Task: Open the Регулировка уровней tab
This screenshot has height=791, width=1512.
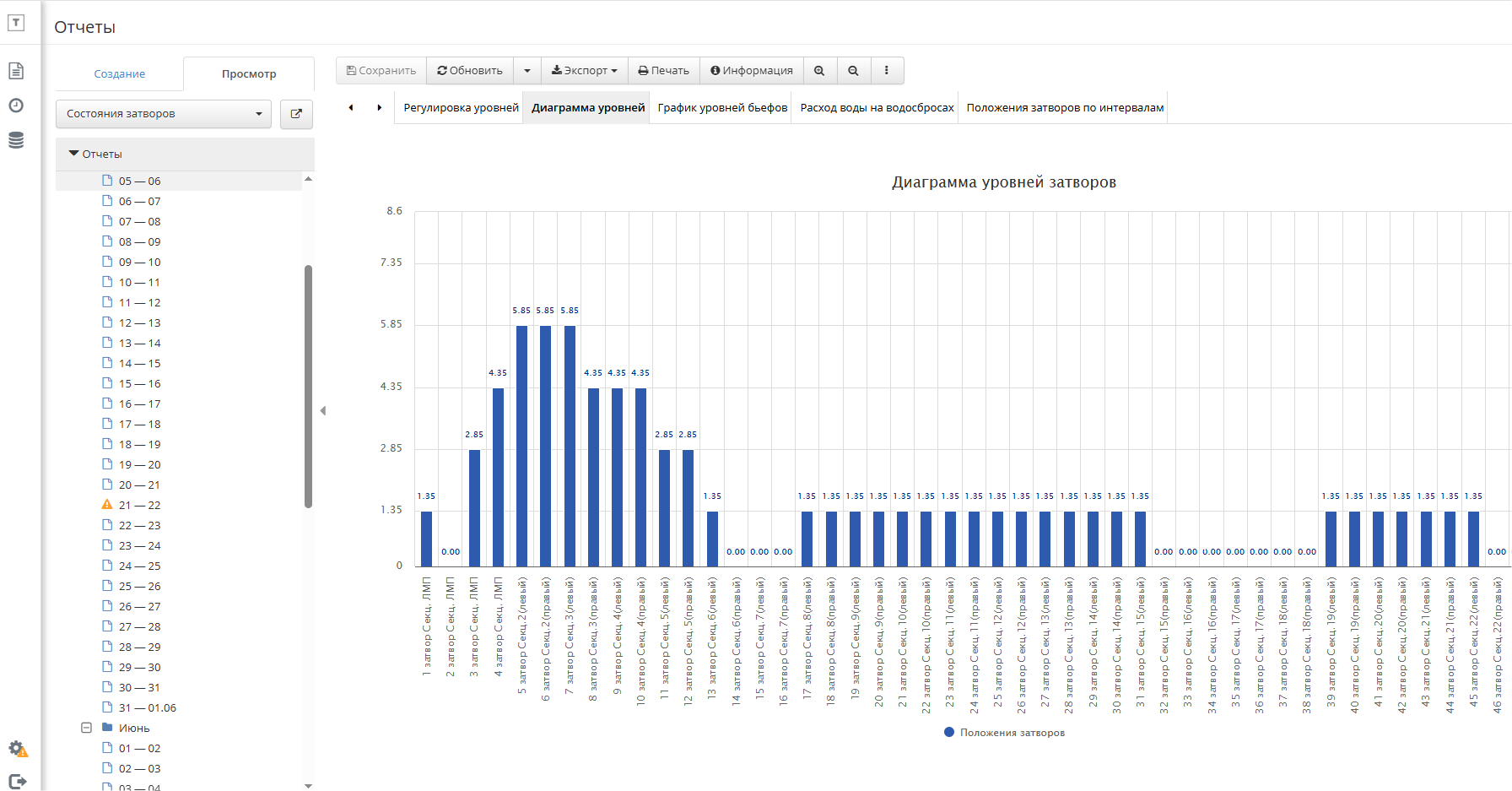Action: point(461,108)
